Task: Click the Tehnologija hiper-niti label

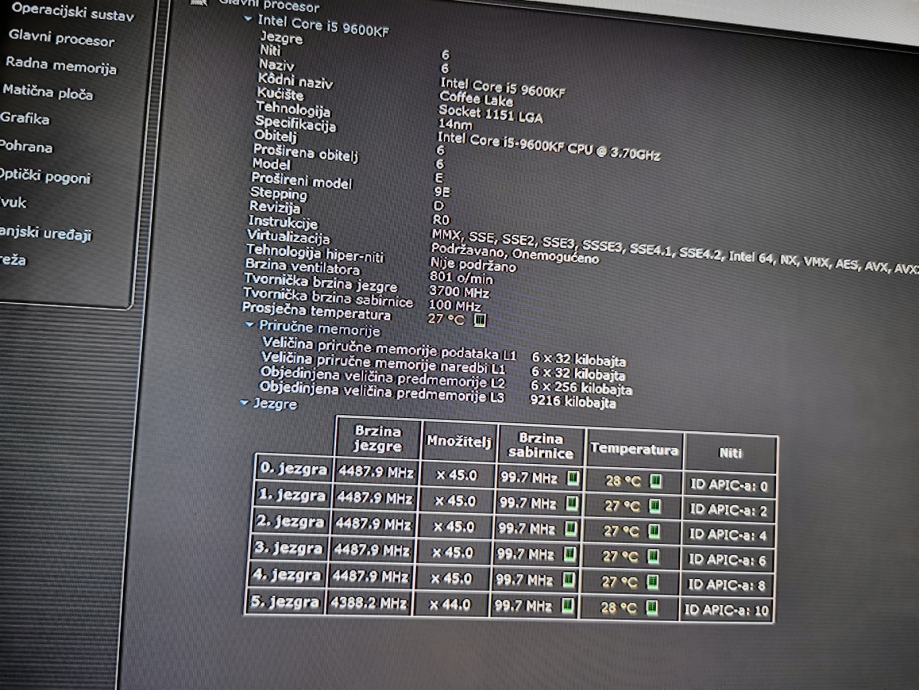Action: pyautogui.click(x=315, y=253)
